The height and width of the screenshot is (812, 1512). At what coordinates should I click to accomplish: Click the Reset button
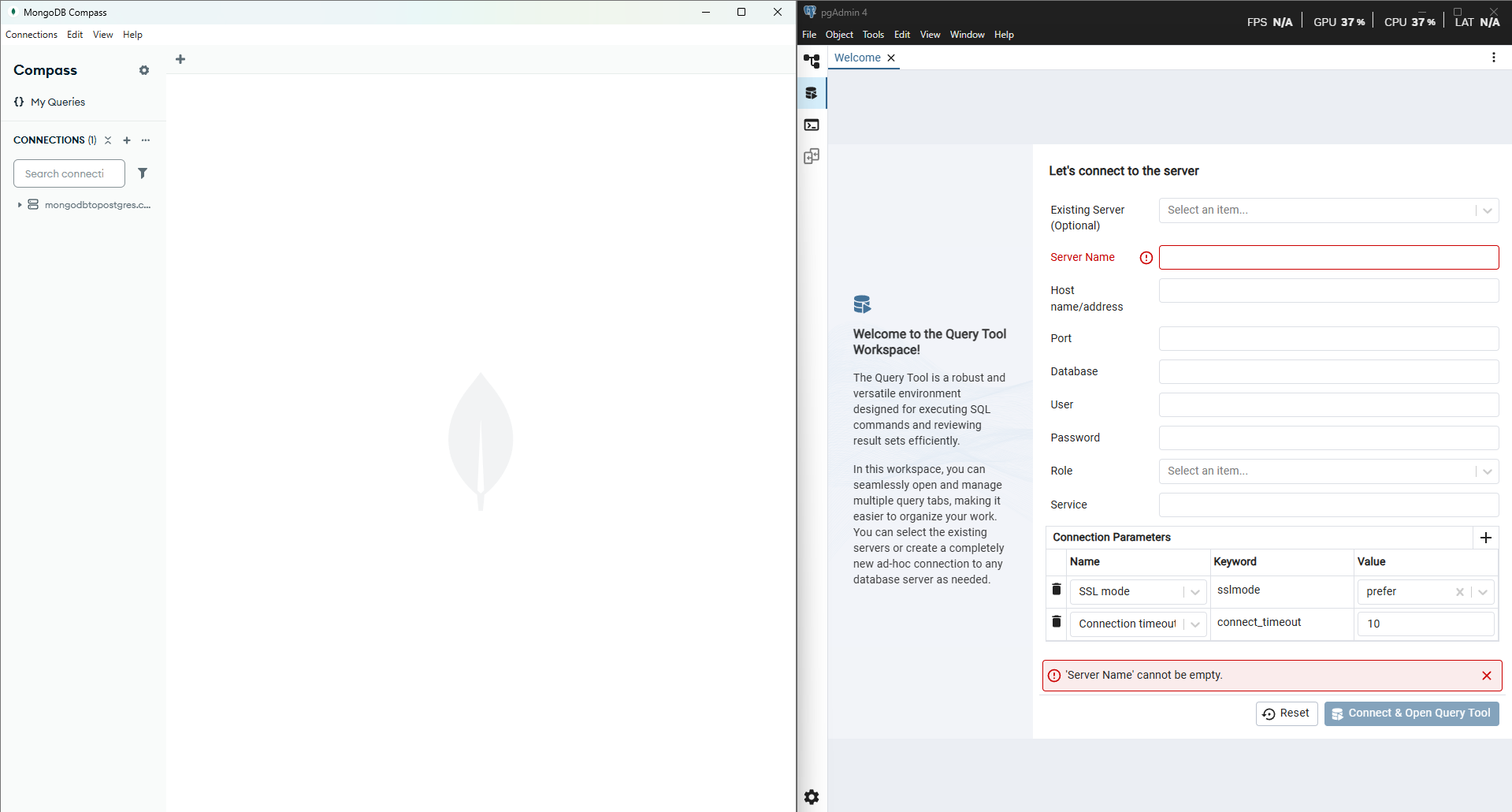tap(1287, 713)
